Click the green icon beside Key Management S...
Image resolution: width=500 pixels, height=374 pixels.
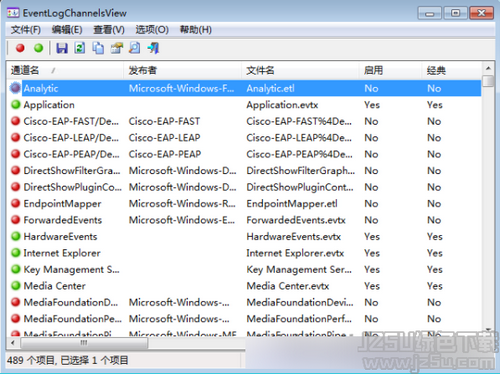[x=16, y=269]
